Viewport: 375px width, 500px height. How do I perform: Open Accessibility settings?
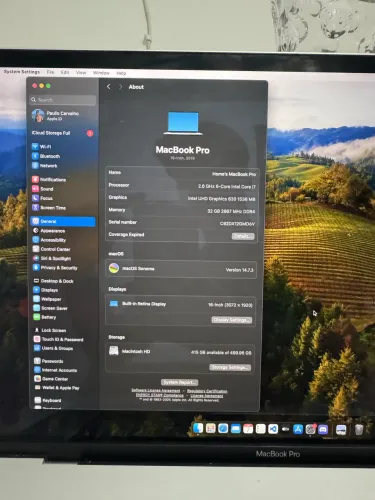pyautogui.click(x=49, y=240)
